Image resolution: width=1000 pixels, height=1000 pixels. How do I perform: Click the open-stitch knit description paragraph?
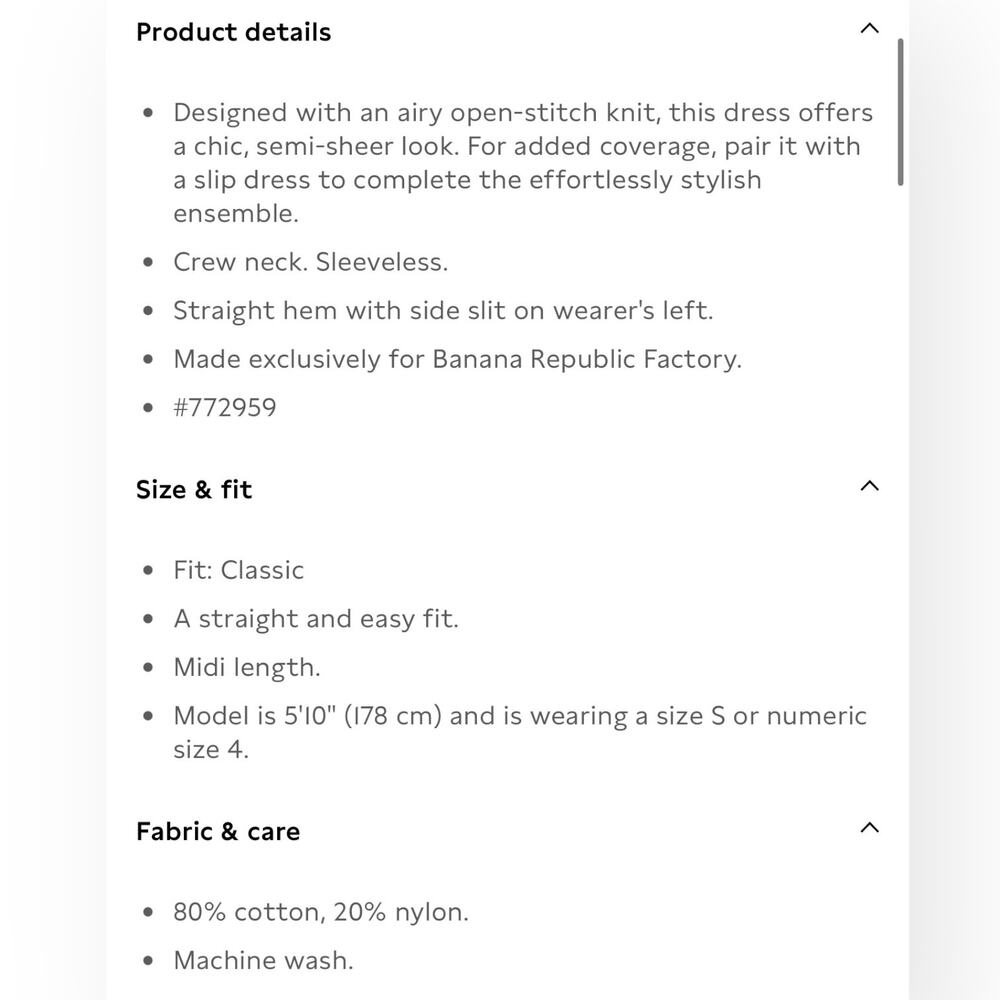click(523, 163)
